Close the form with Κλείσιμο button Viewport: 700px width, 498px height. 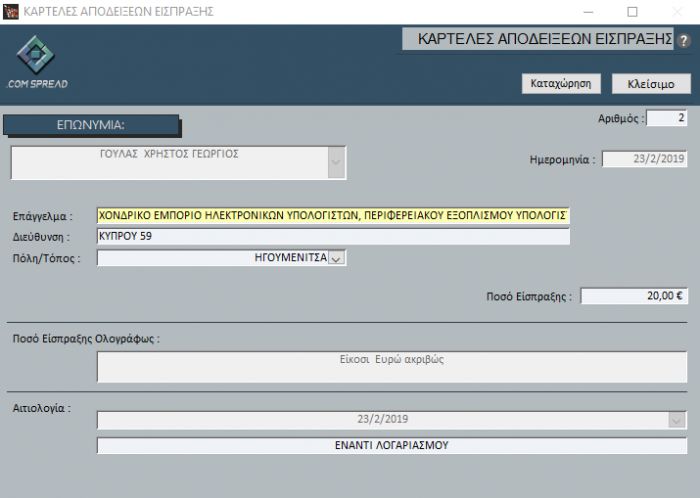click(651, 83)
